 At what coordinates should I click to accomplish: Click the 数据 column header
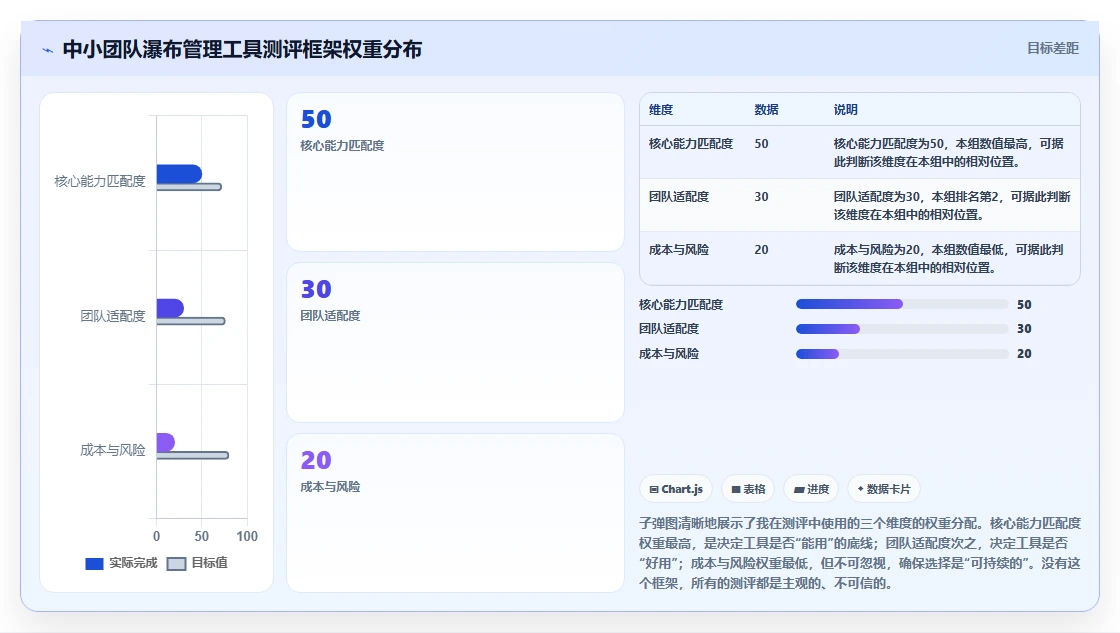point(766,110)
